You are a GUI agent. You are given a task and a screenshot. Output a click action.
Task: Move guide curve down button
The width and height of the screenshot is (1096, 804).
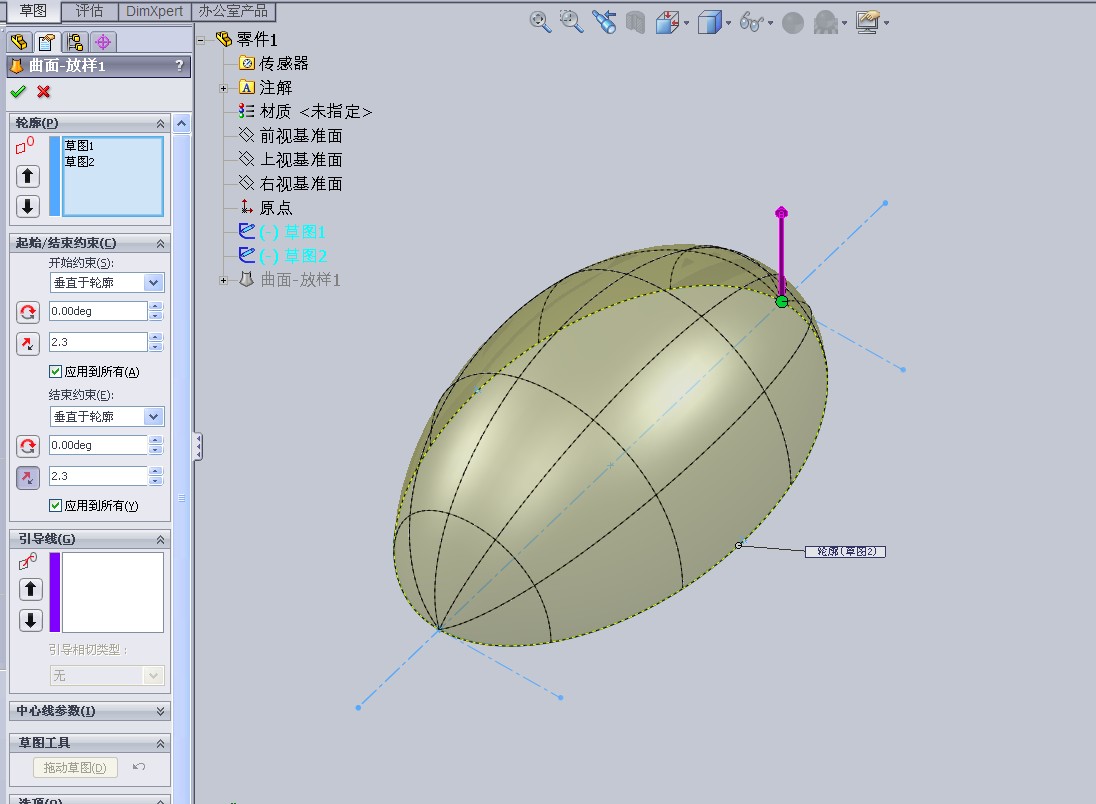[x=31, y=620]
